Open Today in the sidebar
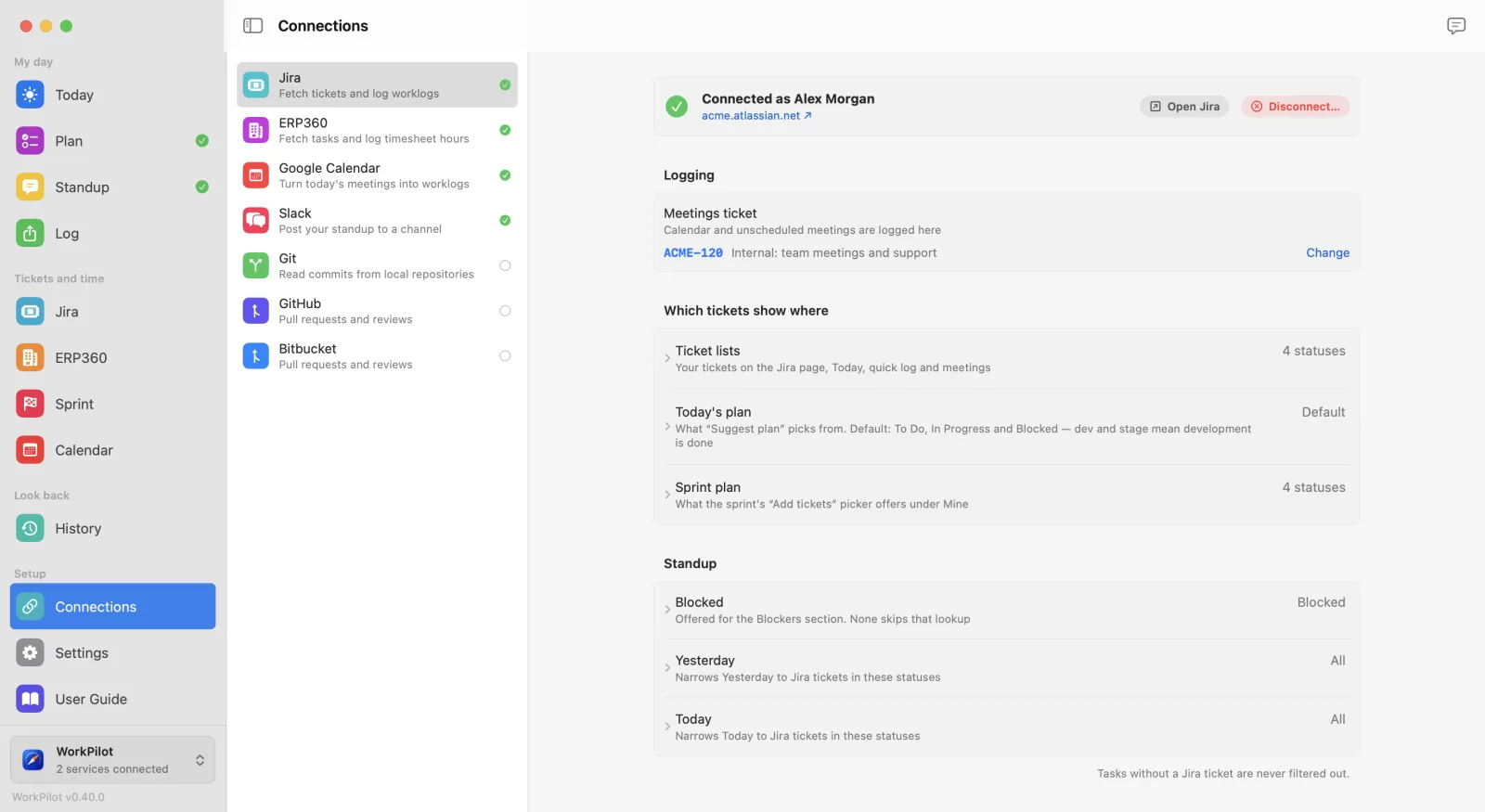Image resolution: width=1485 pixels, height=812 pixels. tap(112, 95)
